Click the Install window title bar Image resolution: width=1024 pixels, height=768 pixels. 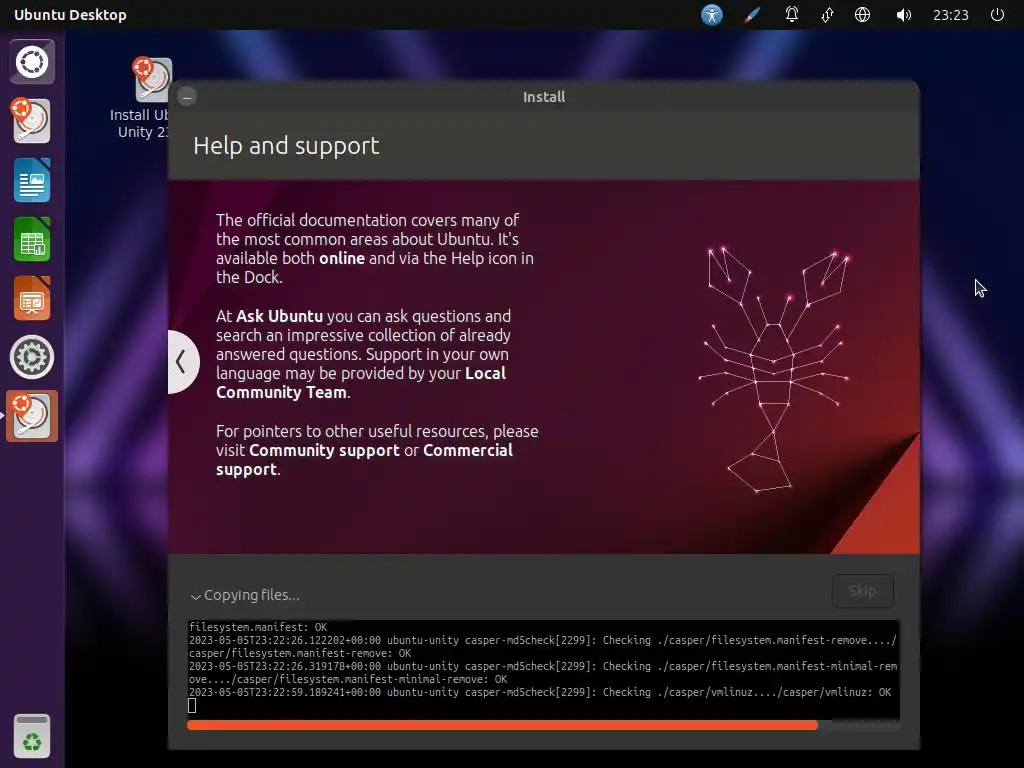[x=543, y=97]
